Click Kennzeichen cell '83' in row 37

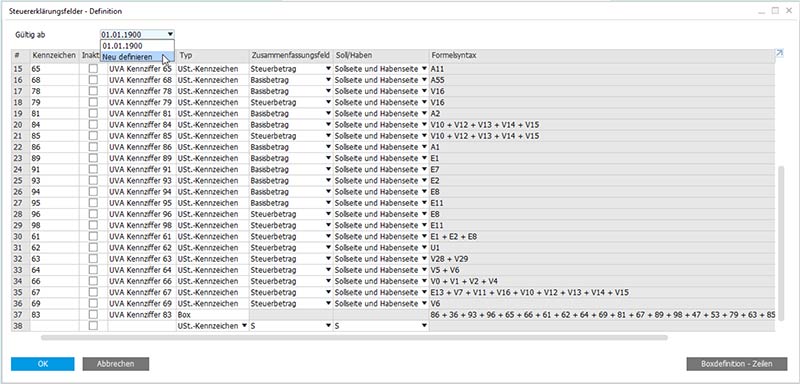(54, 315)
